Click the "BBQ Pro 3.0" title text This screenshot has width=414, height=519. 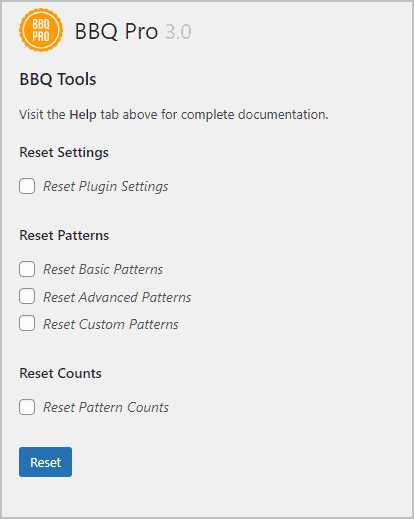(133, 32)
